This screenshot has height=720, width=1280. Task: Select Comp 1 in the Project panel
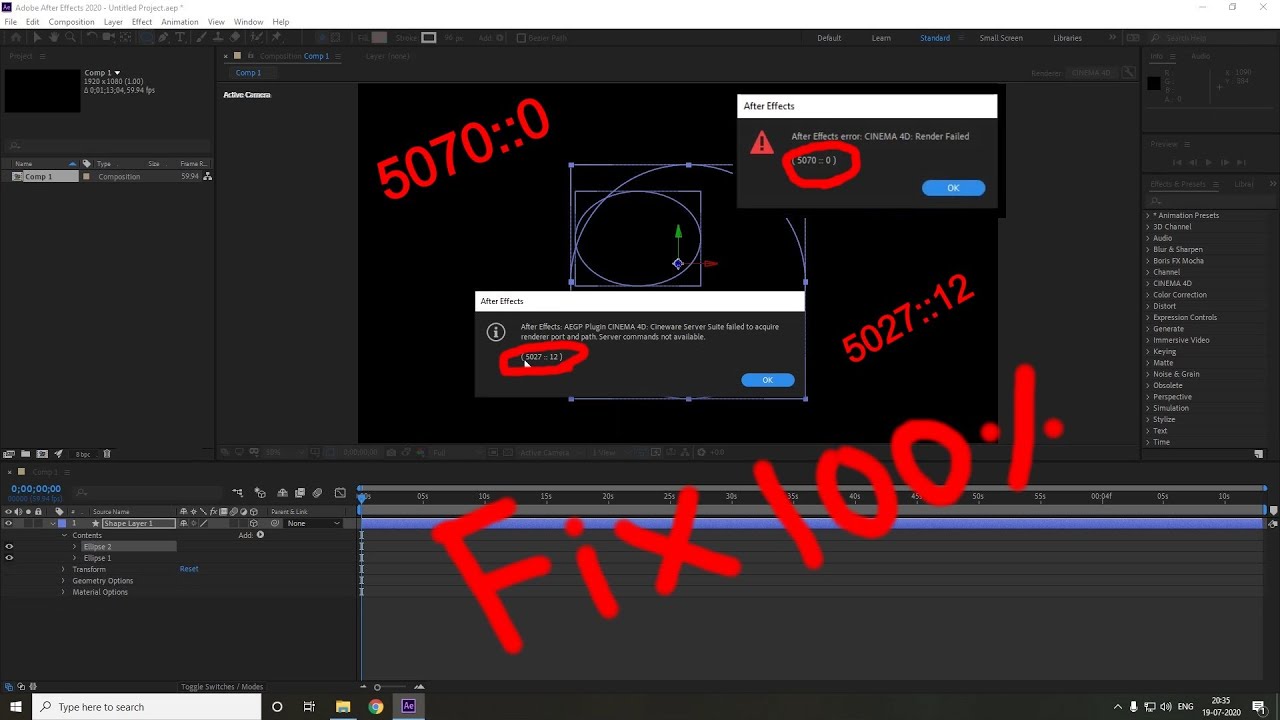[39, 176]
